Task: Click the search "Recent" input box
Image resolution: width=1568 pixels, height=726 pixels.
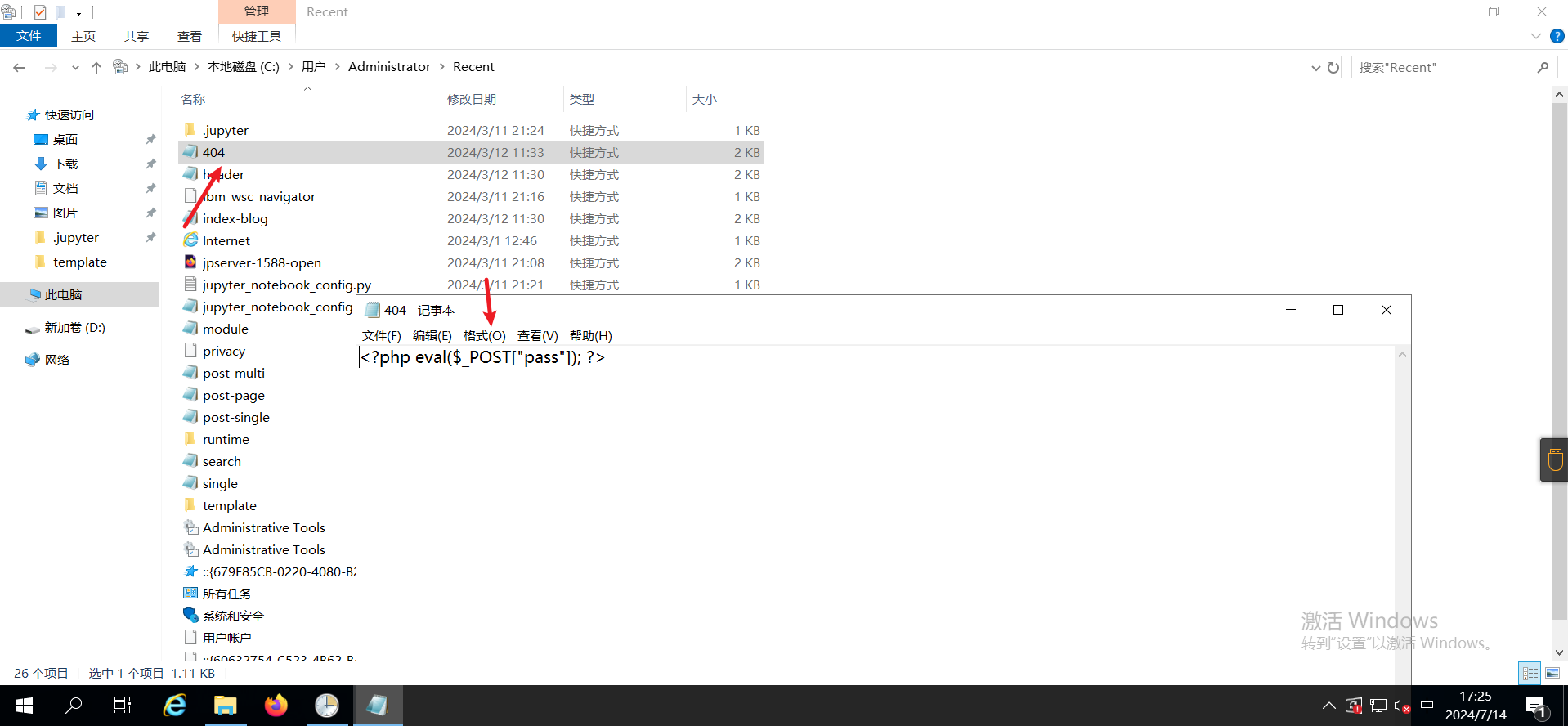Action: coord(1443,68)
